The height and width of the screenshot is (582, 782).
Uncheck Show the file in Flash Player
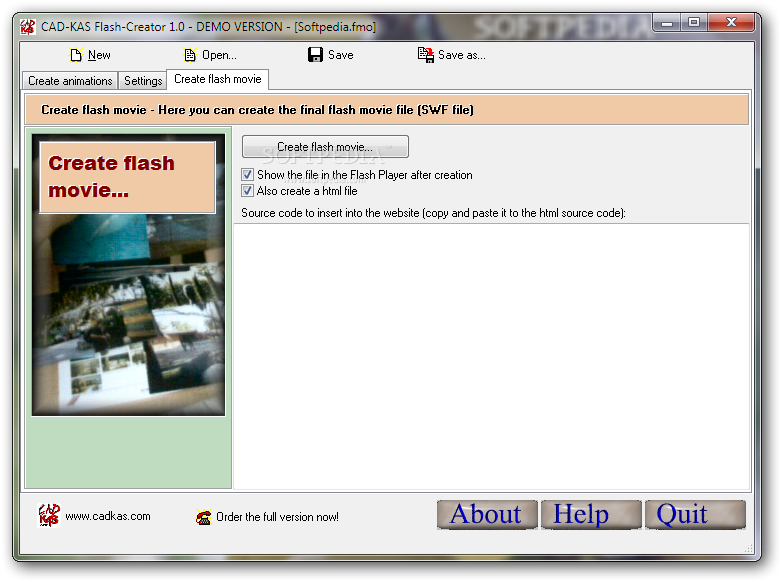pyautogui.click(x=247, y=175)
